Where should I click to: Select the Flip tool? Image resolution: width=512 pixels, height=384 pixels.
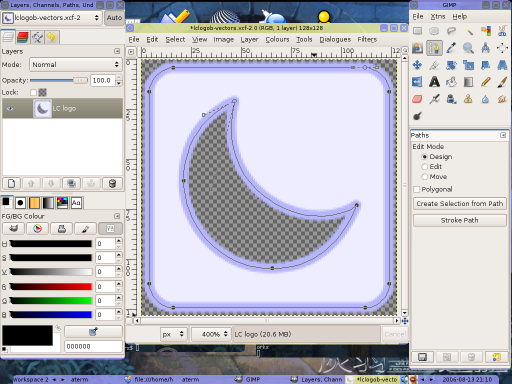(x=417, y=82)
